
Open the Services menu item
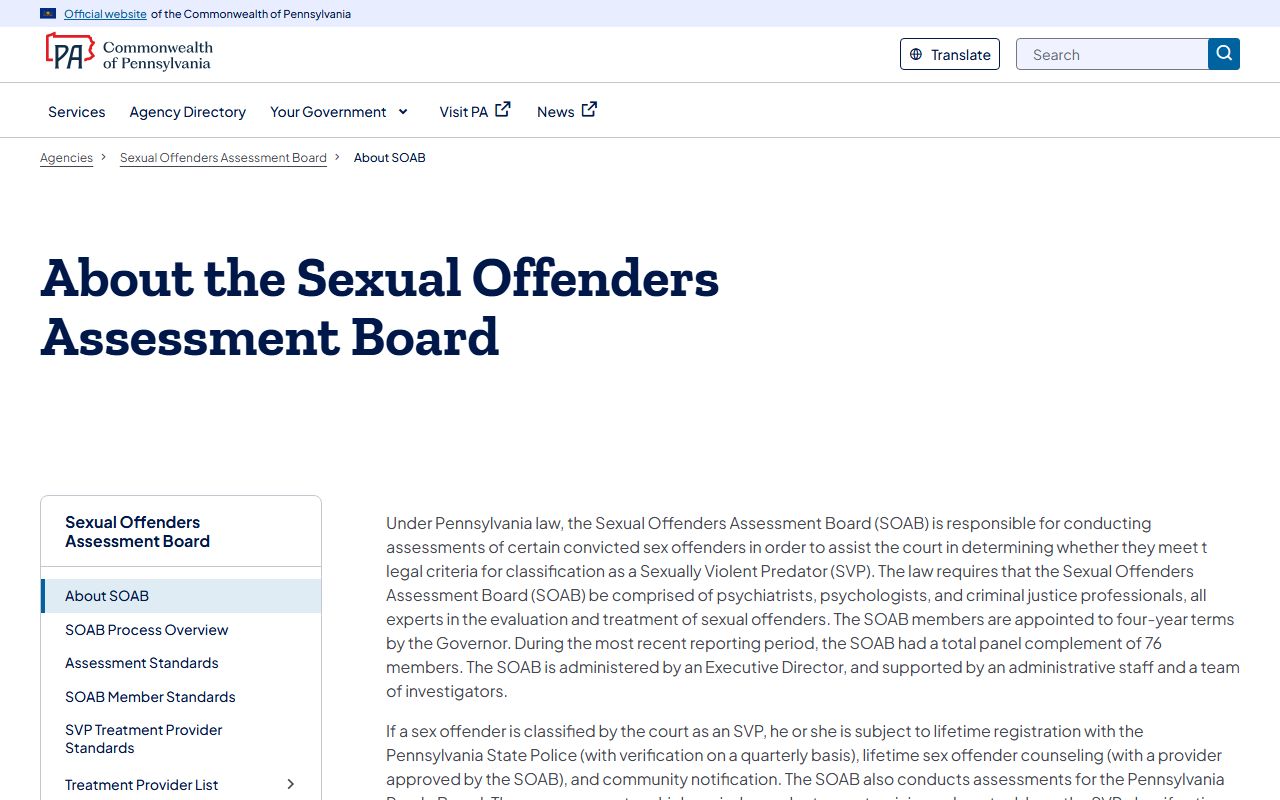pyautogui.click(x=77, y=112)
